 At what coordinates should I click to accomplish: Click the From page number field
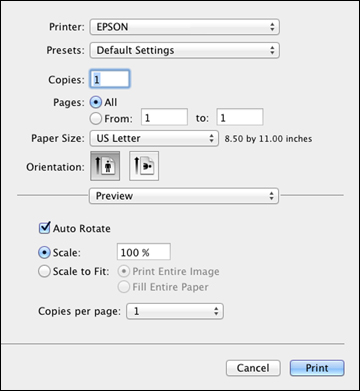point(165,117)
